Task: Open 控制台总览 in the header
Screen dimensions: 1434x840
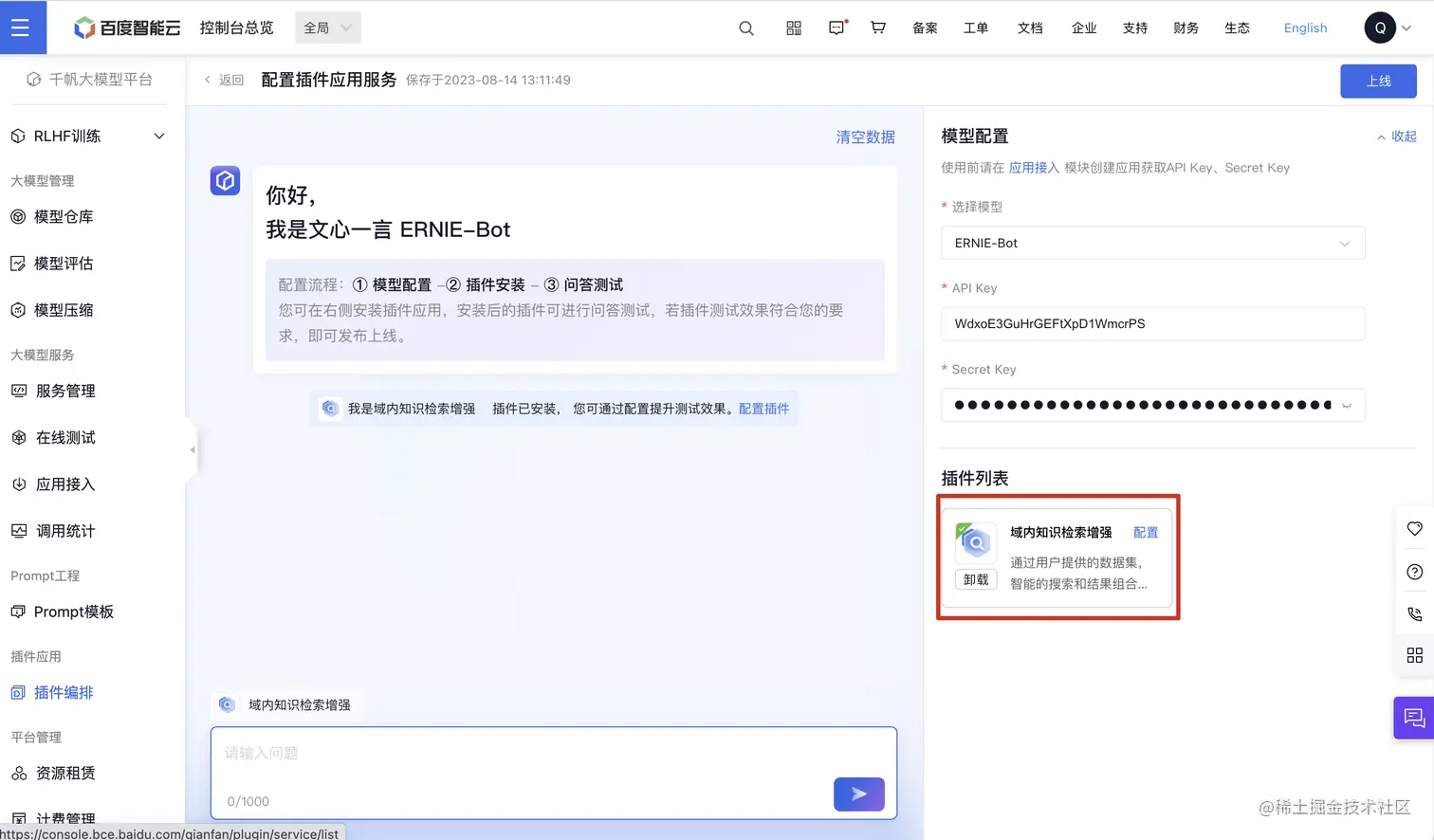Action: 236,27
